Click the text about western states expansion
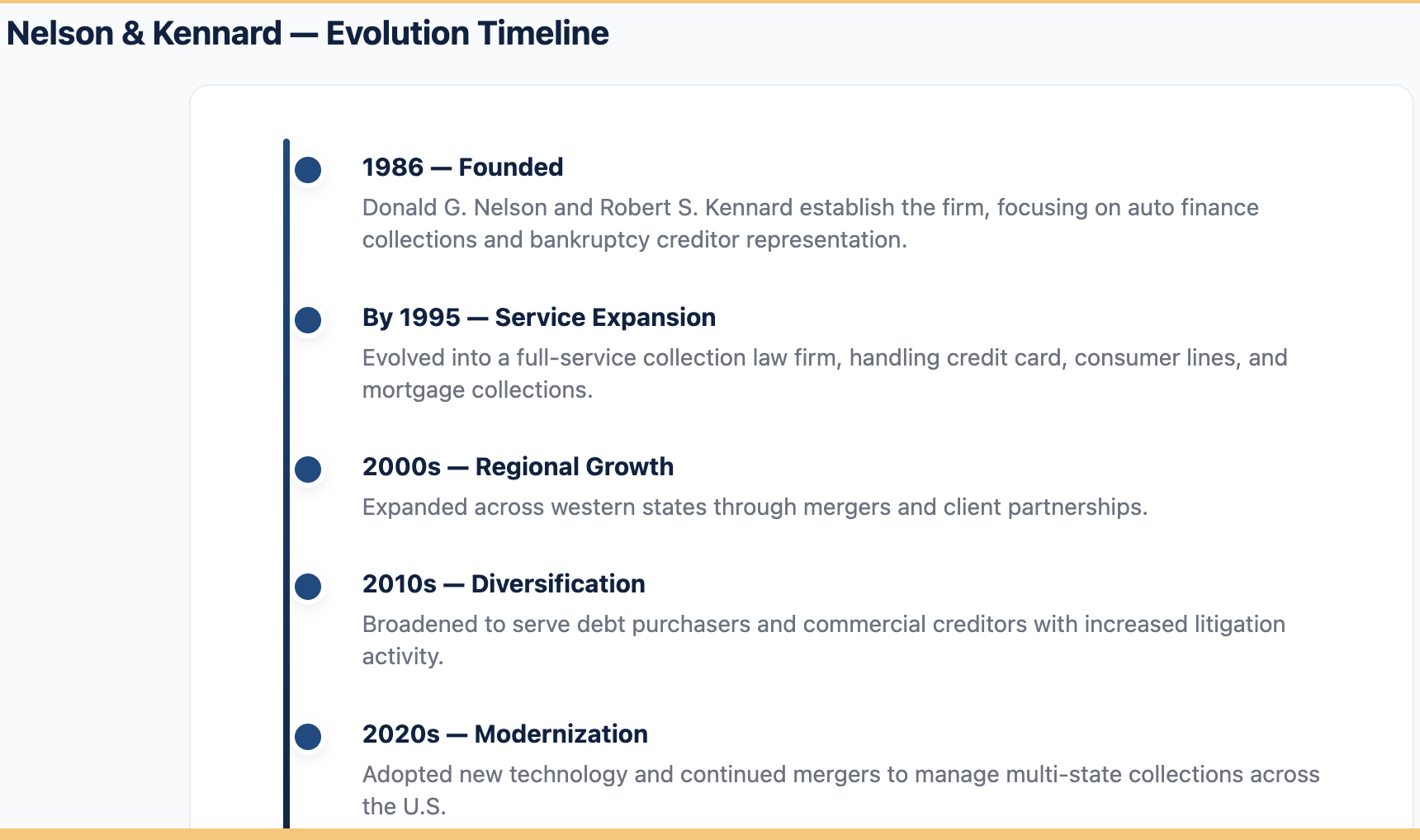This screenshot has width=1420, height=840. [755, 507]
